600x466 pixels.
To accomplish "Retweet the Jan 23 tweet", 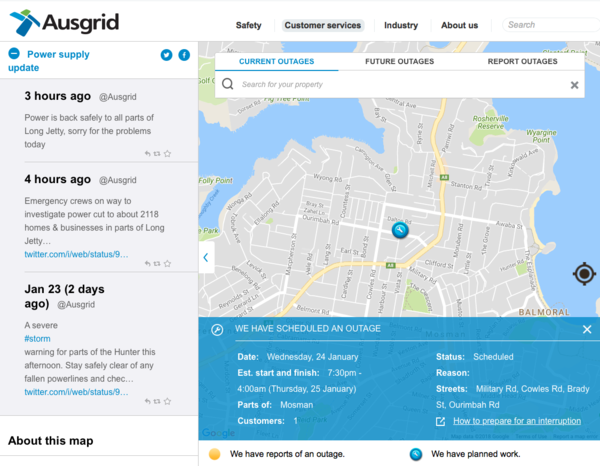I will (x=157, y=401).
